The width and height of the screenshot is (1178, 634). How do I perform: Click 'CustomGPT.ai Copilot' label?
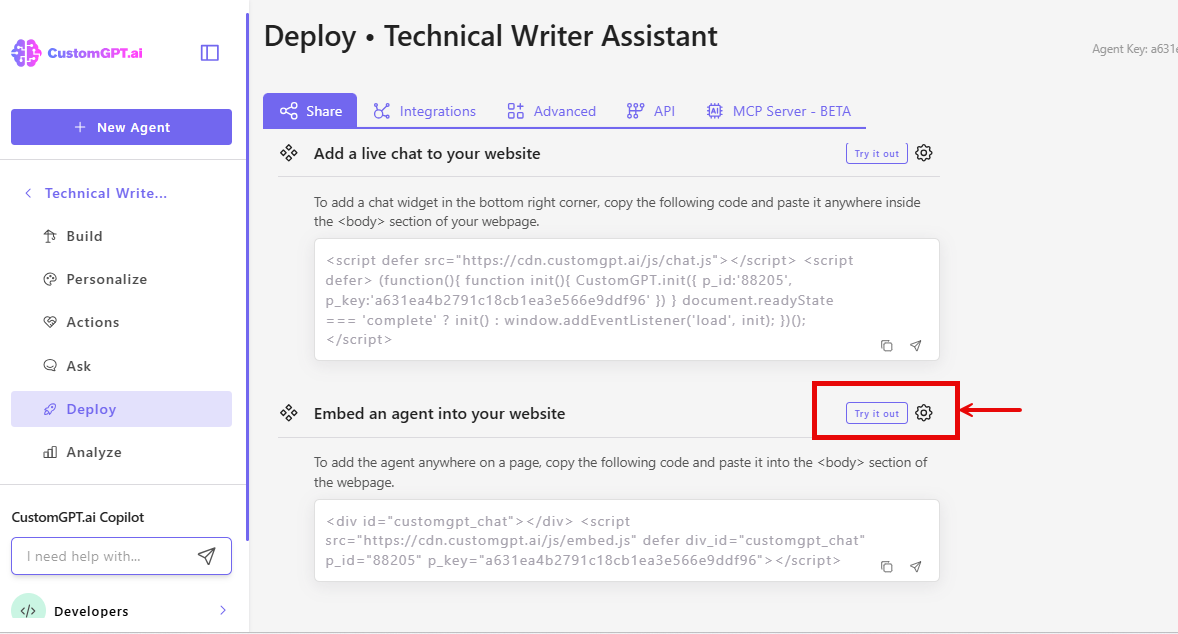click(77, 517)
